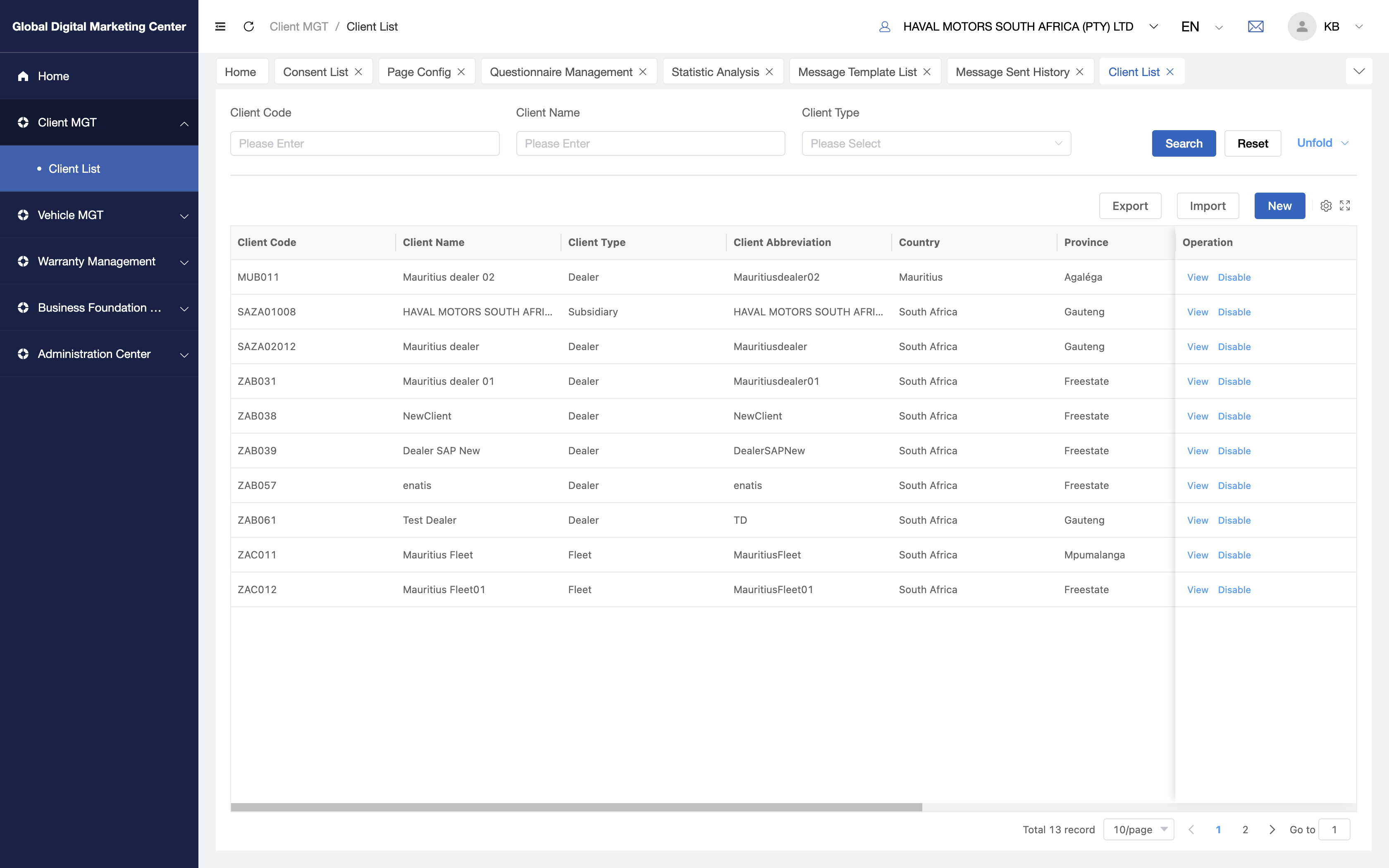The width and height of the screenshot is (1389, 868).
Task: Close the Message Template List tab
Action: tap(926, 72)
